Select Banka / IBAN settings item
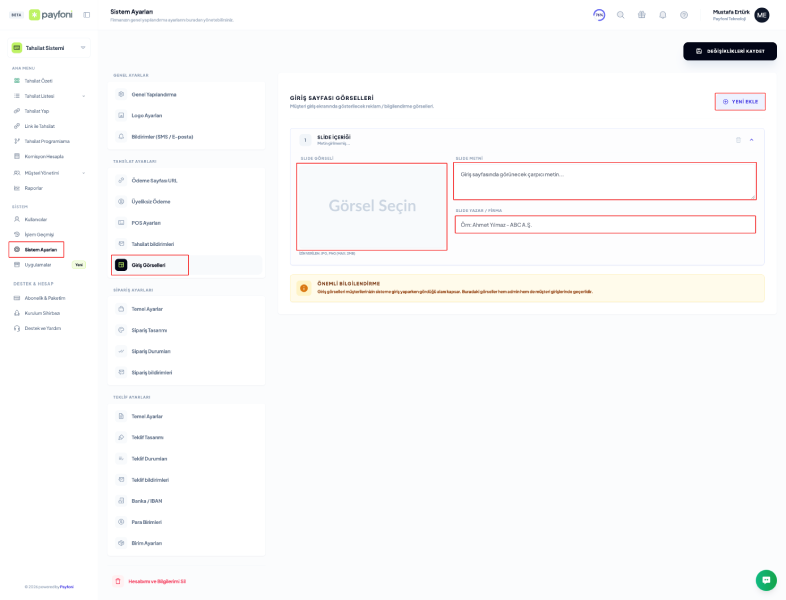Viewport: 786px width, 600px height. click(146, 501)
